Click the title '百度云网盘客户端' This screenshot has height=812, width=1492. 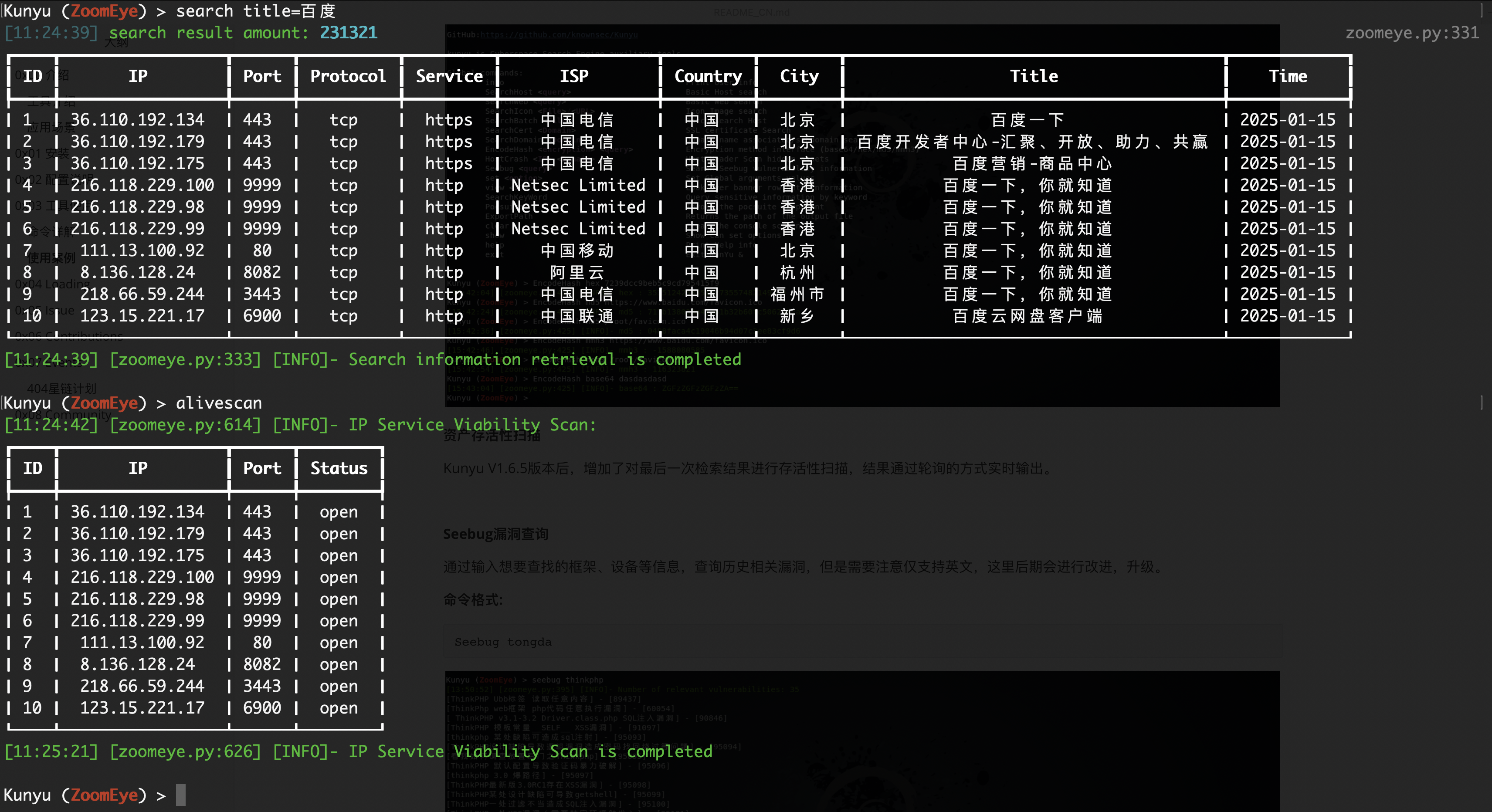pyautogui.click(x=1027, y=316)
